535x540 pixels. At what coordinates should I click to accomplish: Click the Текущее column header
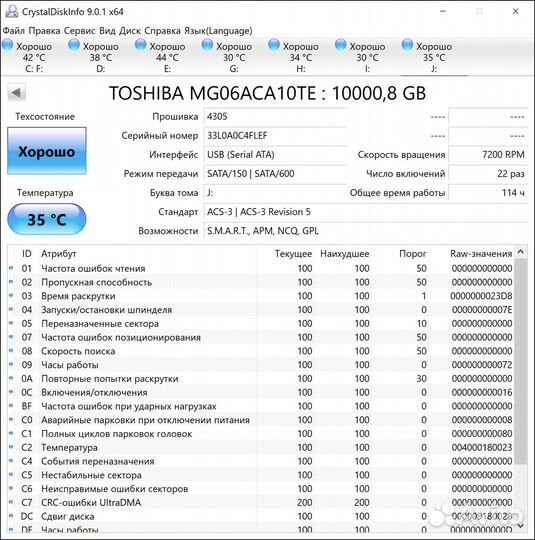click(293, 254)
